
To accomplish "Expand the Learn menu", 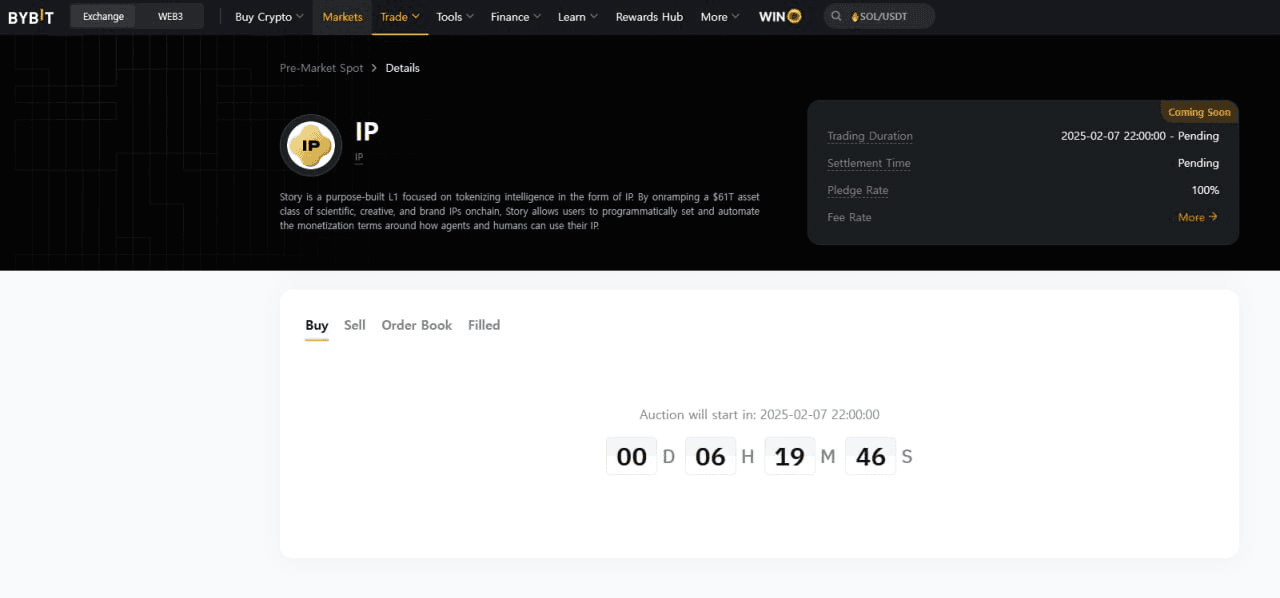I will point(578,17).
